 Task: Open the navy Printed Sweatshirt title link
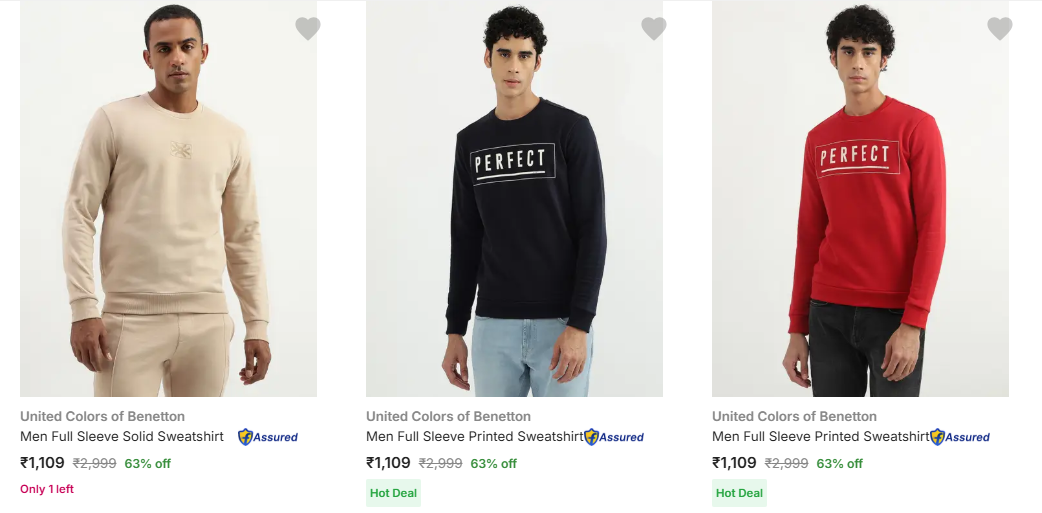click(474, 437)
